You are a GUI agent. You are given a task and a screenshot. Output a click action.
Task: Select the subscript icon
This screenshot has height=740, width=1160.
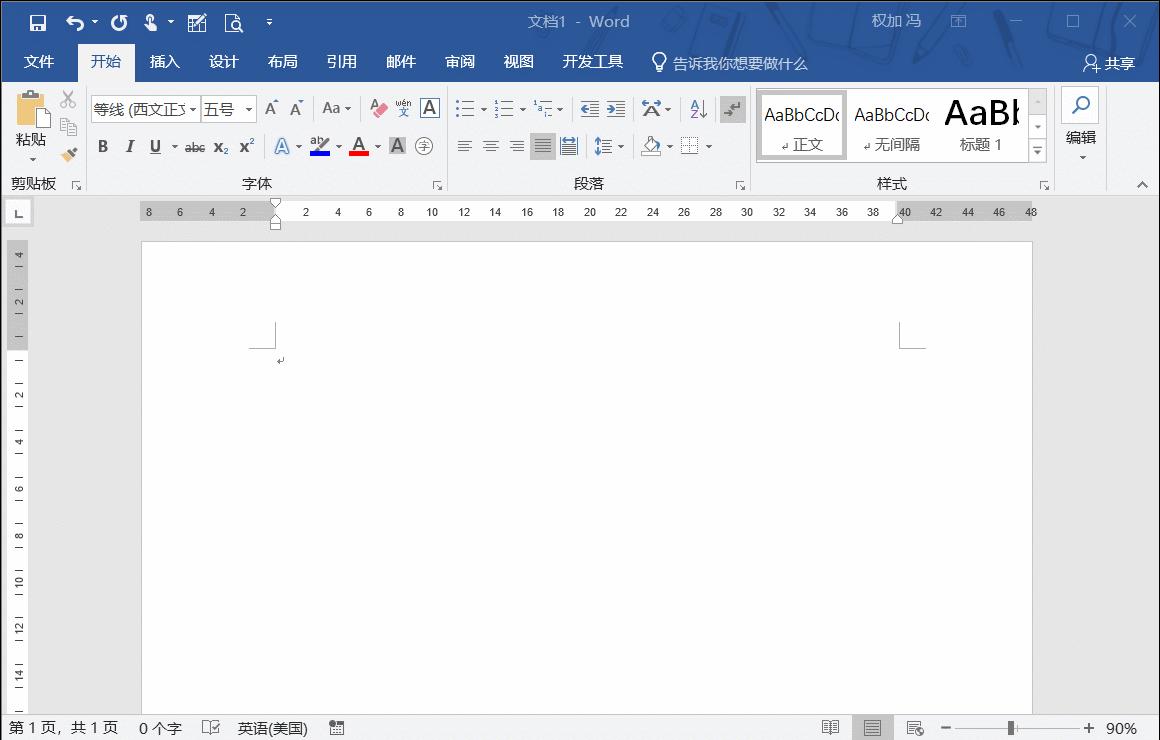pos(220,147)
